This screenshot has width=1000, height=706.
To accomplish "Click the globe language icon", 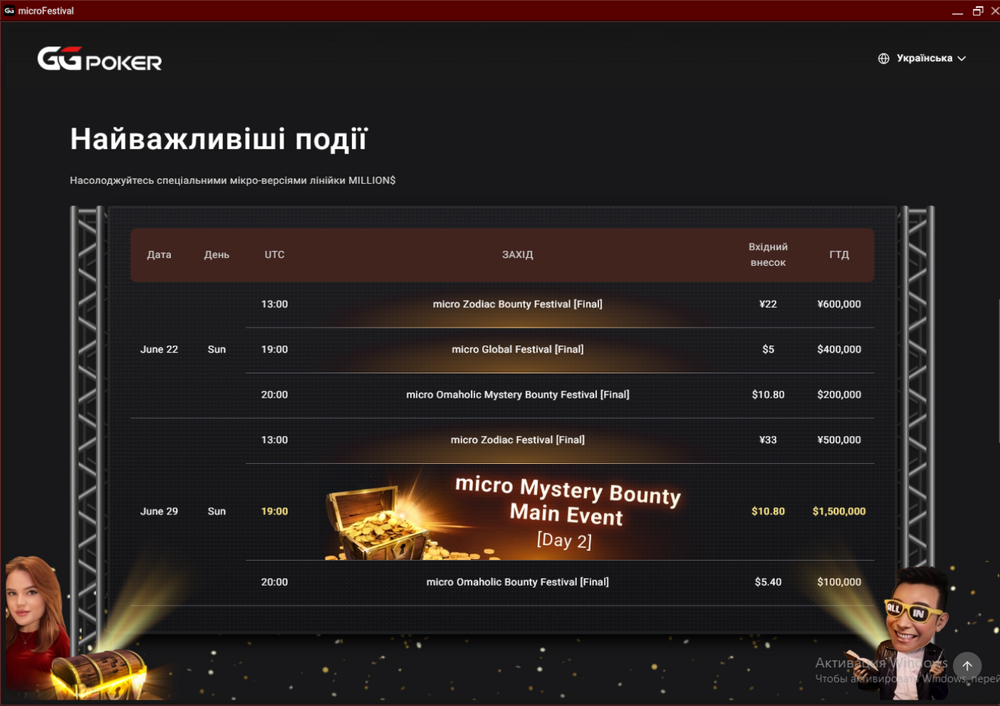I will pos(883,59).
